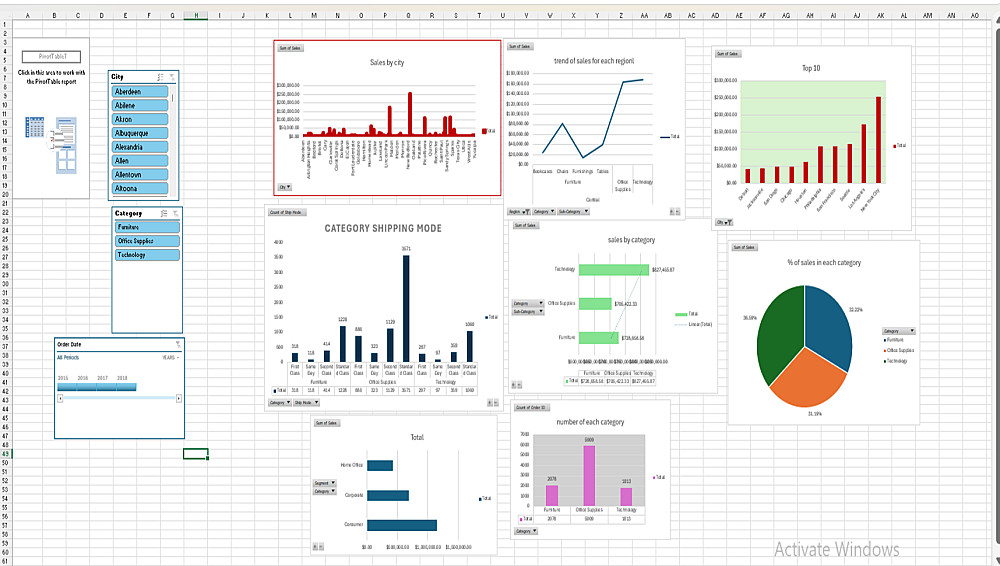Open City filter on Top 10 chart
1000x566 pixels.
point(724,223)
